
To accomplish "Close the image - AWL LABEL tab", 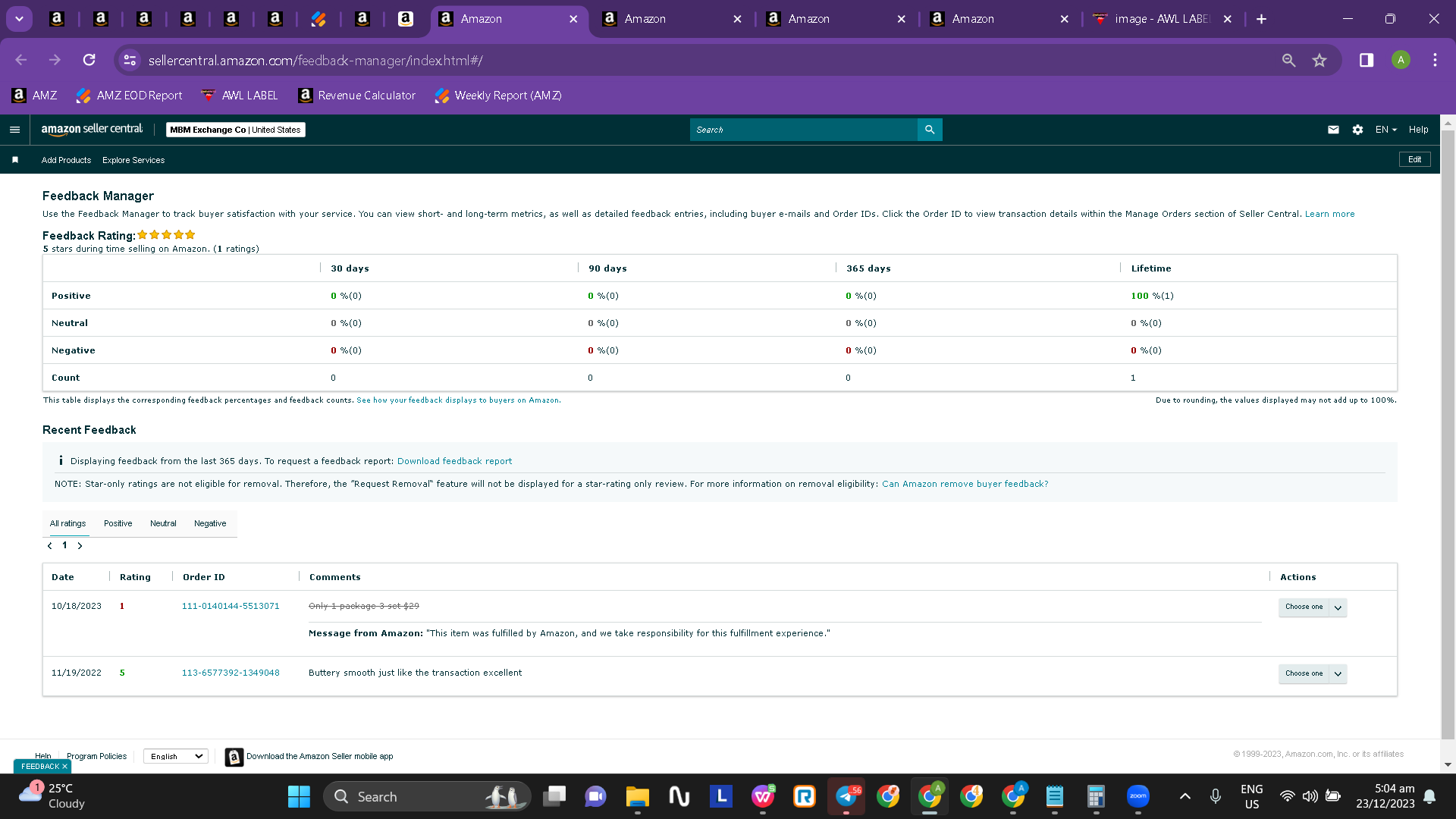I will click(1228, 19).
